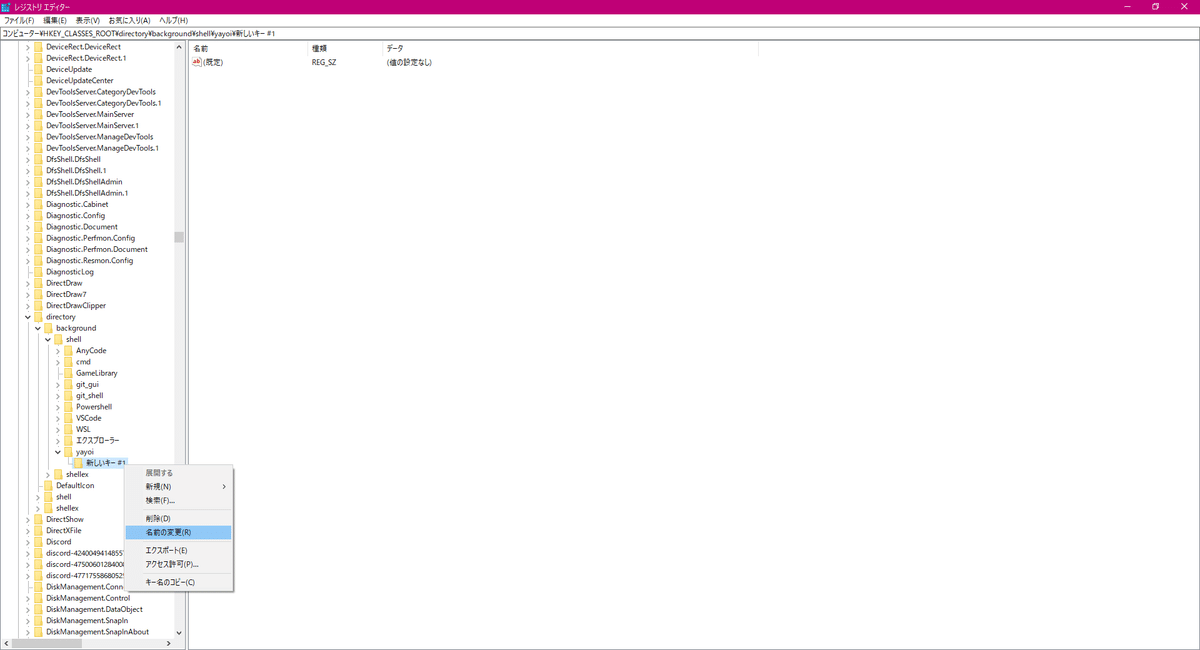Viewport: 1200px width, 650px height.
Task: Select DiskManagement.SnapInAbout key
Action: pyautogui.click(x=97, y=632)
